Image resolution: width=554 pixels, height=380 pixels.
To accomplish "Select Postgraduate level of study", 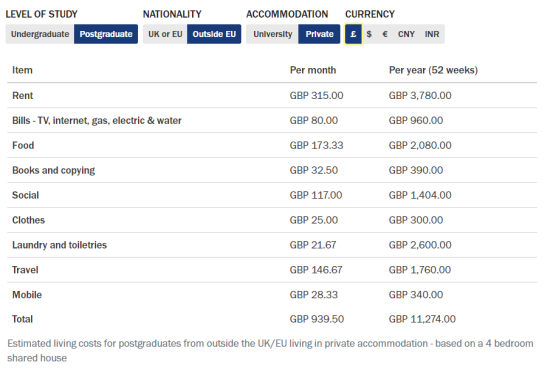I will (x=106, y=34).
